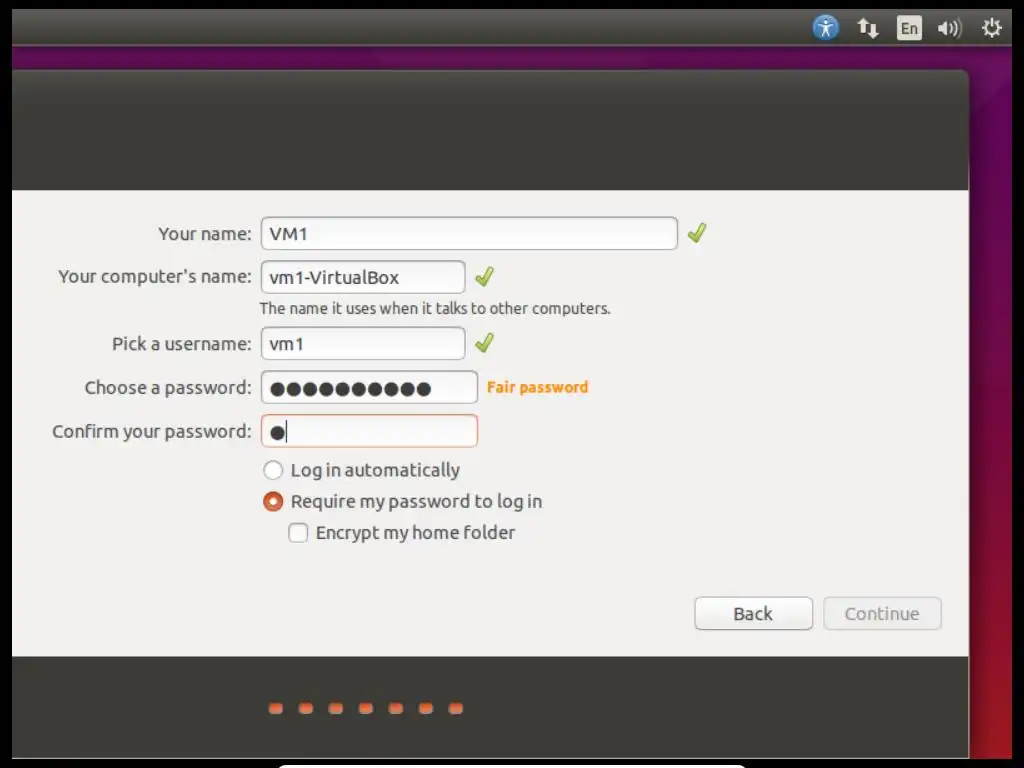
Task: Click the 'Confirm your password:' label
Action: (x=152, y=432)
